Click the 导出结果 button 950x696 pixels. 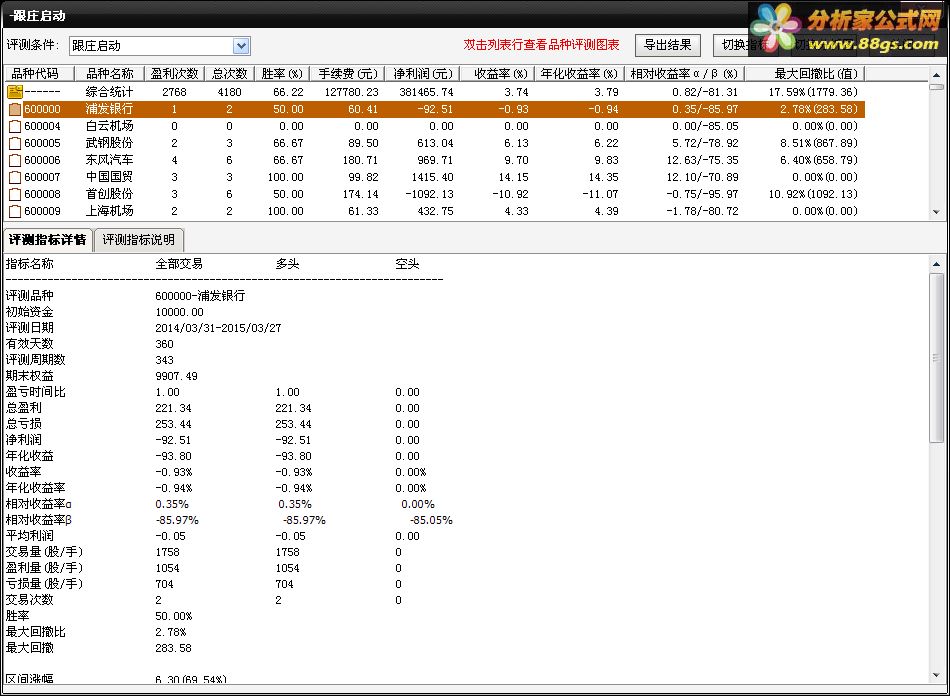[668, 45]
